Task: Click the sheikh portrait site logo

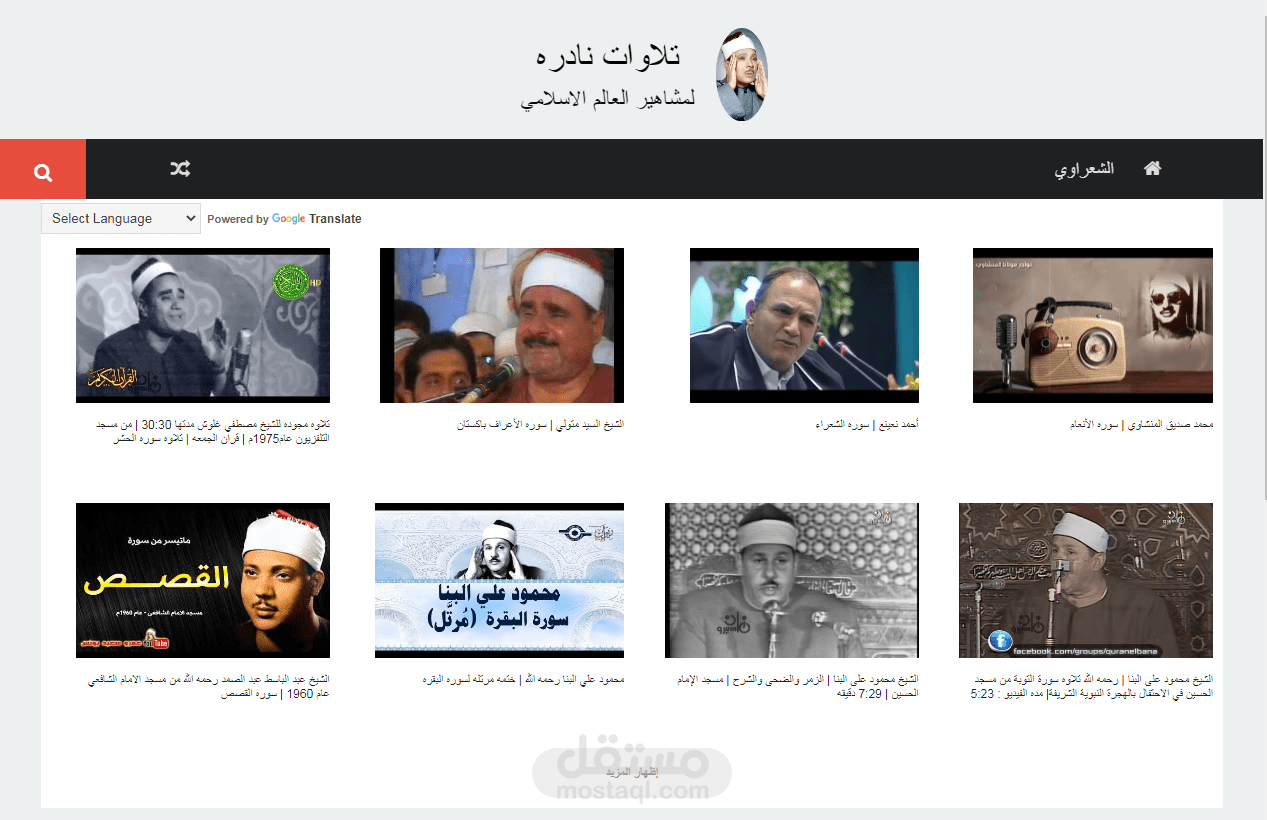Action: (741, 74)
